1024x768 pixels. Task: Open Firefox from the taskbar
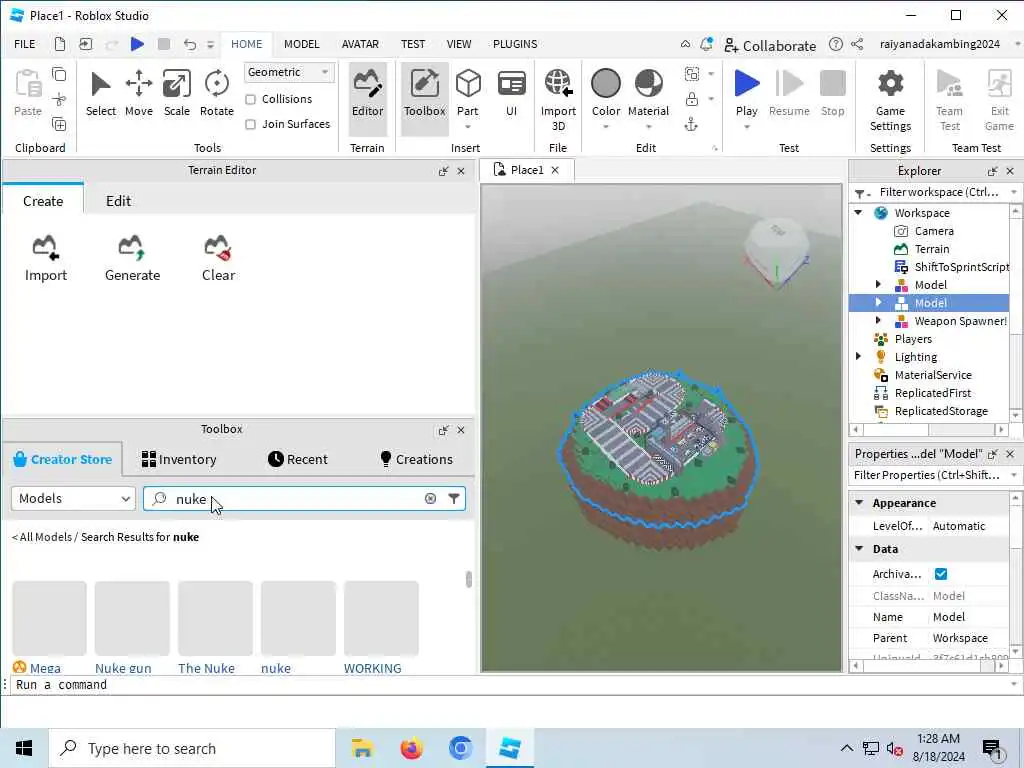point(411,748)
